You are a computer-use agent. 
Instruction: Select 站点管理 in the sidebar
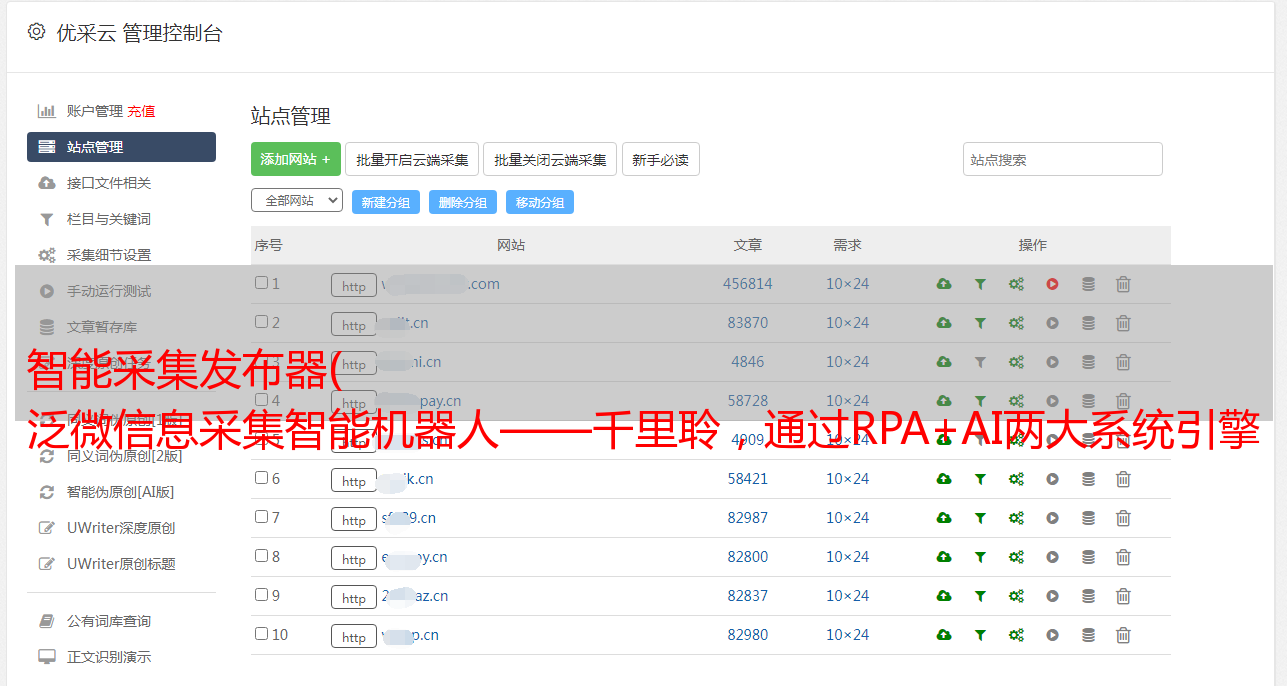[x=121, y=147]
